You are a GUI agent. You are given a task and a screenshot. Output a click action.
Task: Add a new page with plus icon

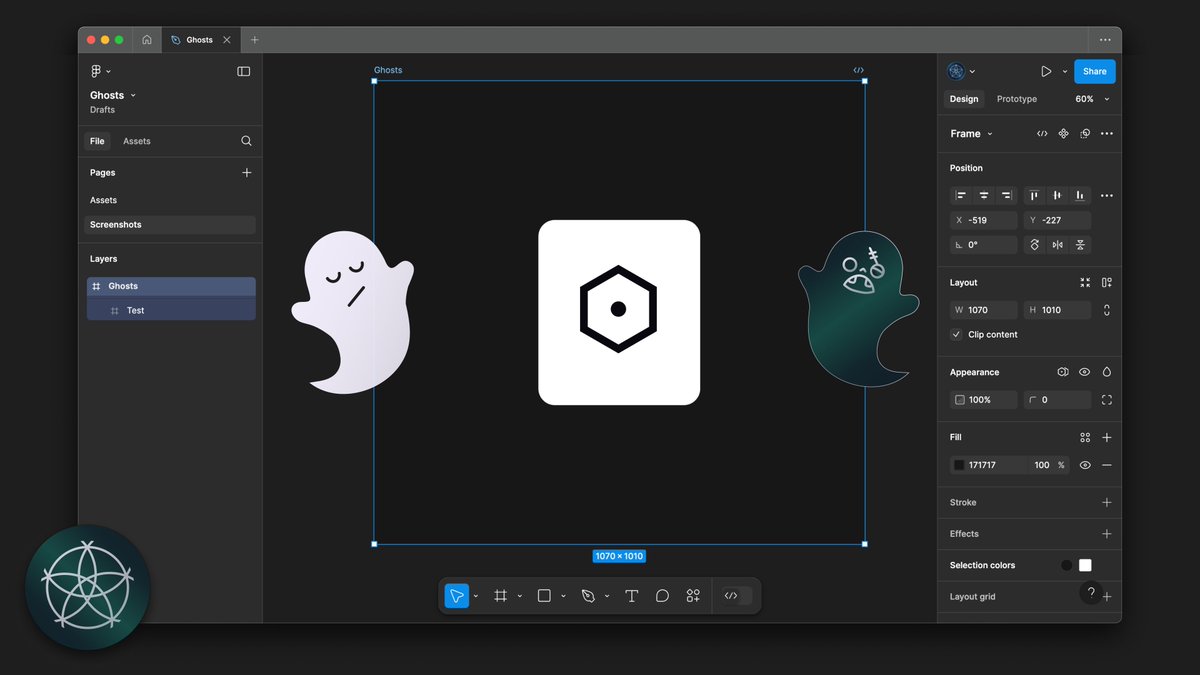247,173
